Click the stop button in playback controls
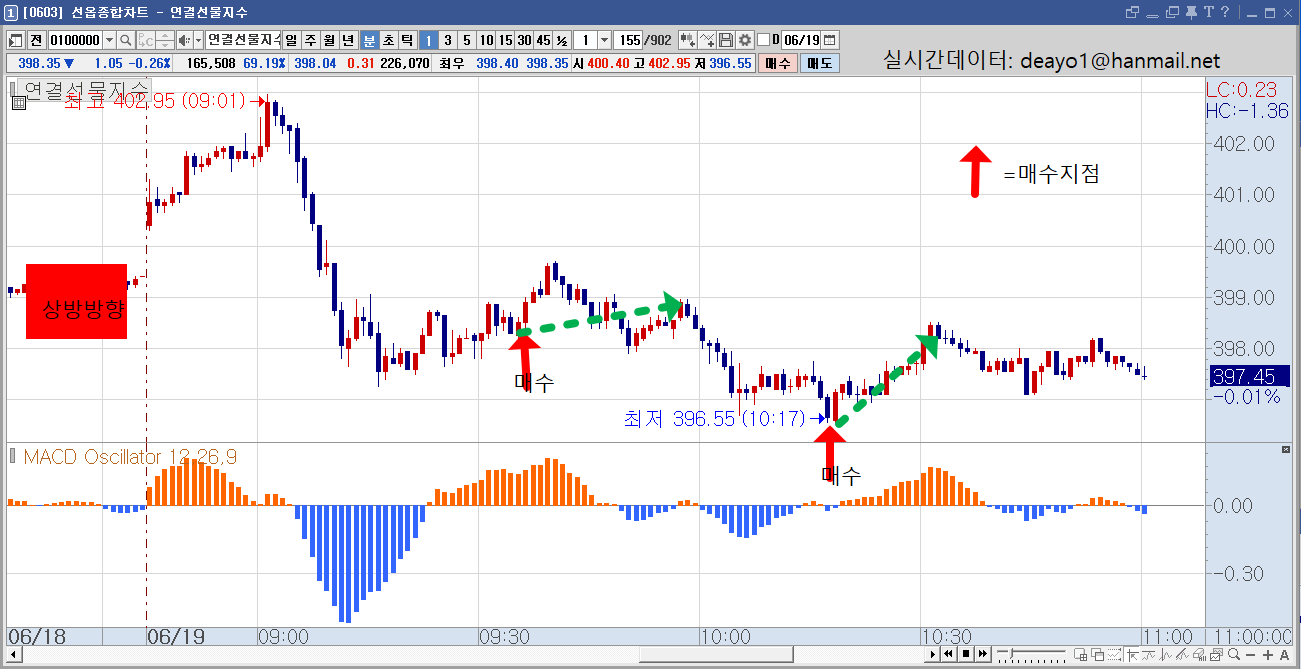 [966, 654]
